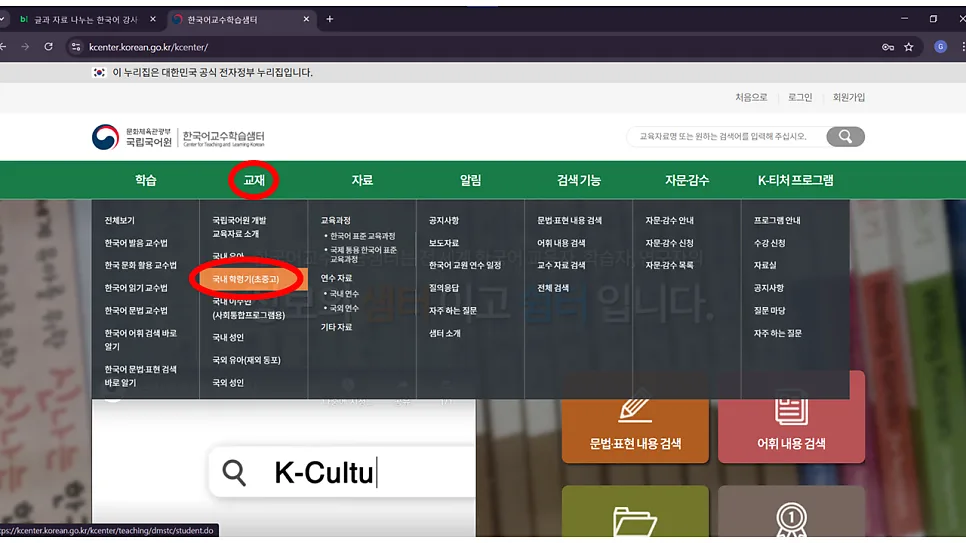This screenshot has height=543, width=966.
Task: Click the 국립국어원 logo
Action: click(x=132, y=137)
